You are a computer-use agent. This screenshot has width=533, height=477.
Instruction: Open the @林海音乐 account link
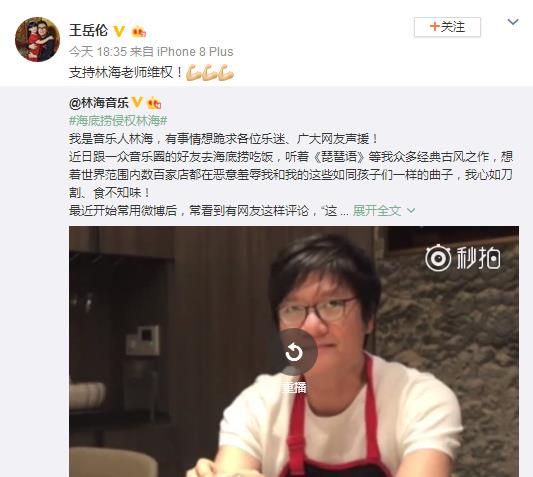pos(99,102)
